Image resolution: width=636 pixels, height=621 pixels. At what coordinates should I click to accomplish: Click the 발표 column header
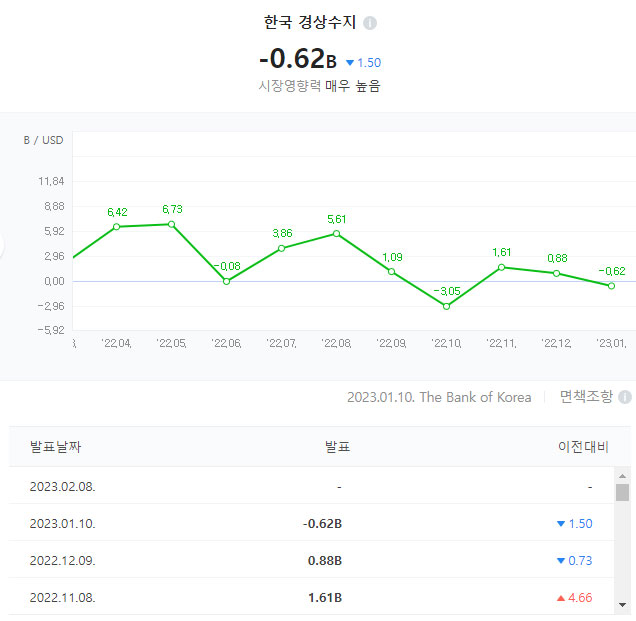(337, 447)
